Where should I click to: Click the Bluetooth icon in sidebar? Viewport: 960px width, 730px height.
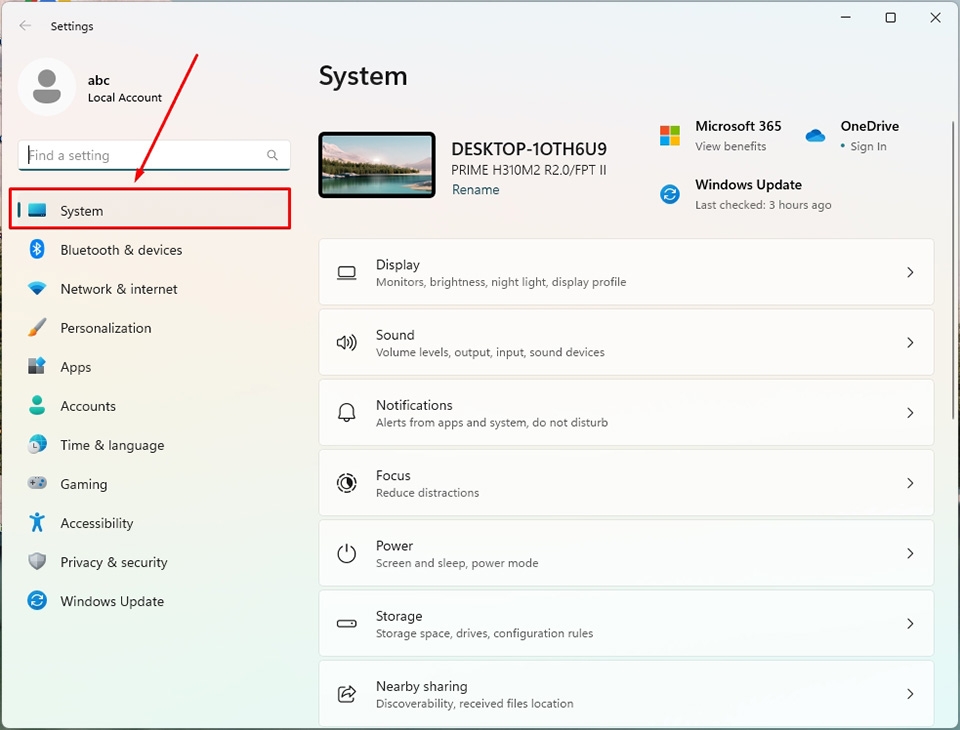tap(37, 249)
